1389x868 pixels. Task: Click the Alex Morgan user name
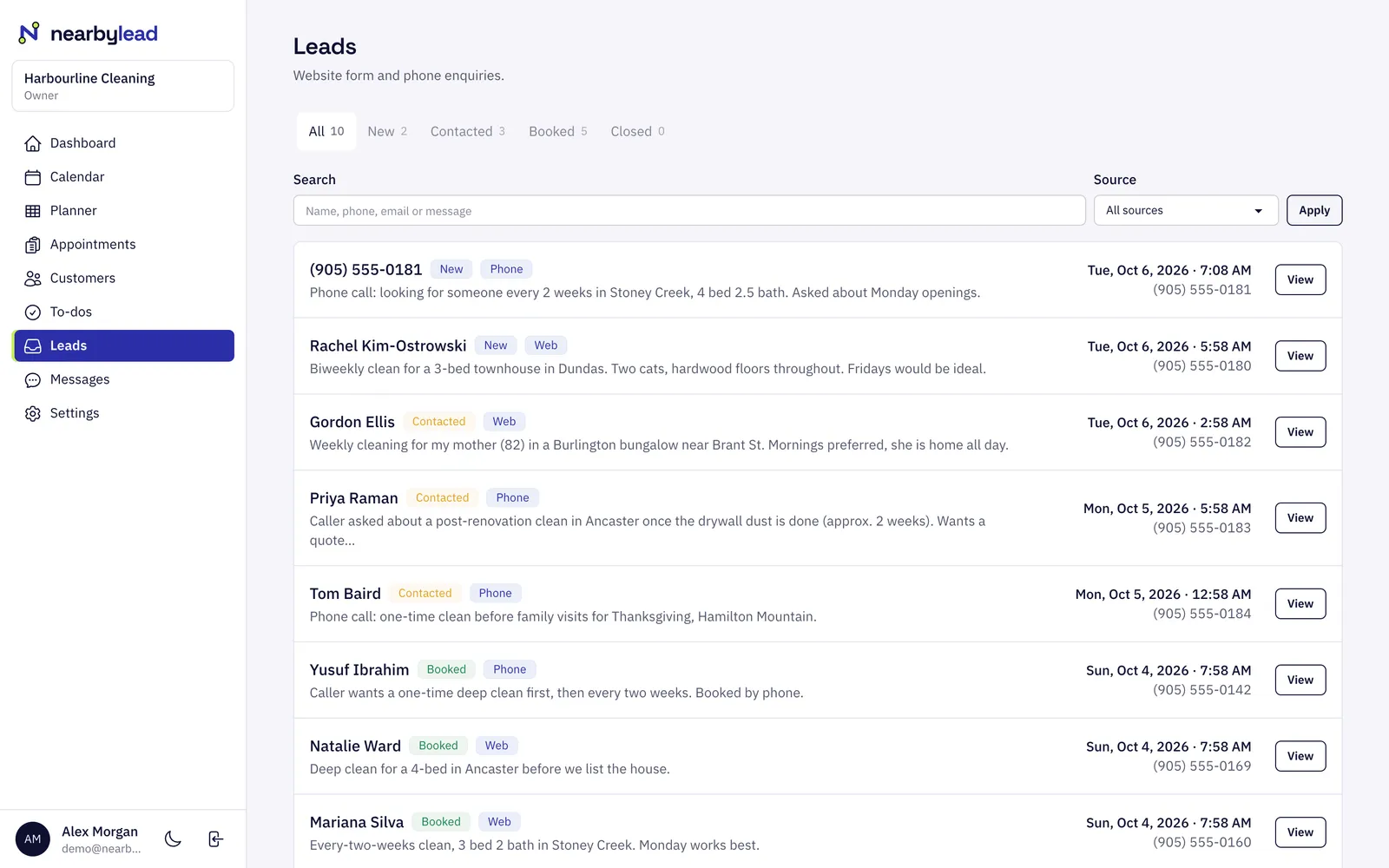click(x=100, y=832)
